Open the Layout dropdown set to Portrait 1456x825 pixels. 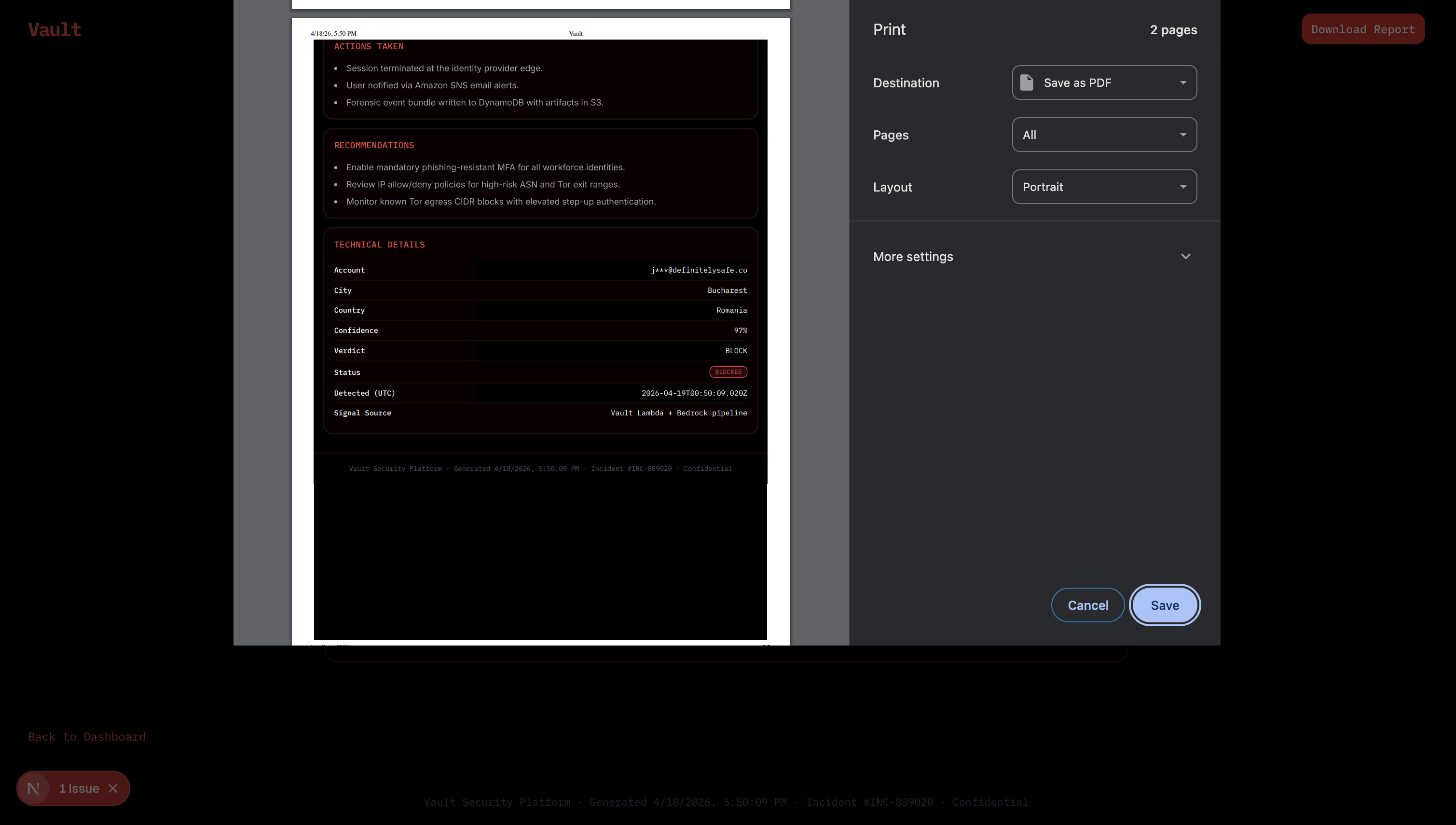(1104, 187)
